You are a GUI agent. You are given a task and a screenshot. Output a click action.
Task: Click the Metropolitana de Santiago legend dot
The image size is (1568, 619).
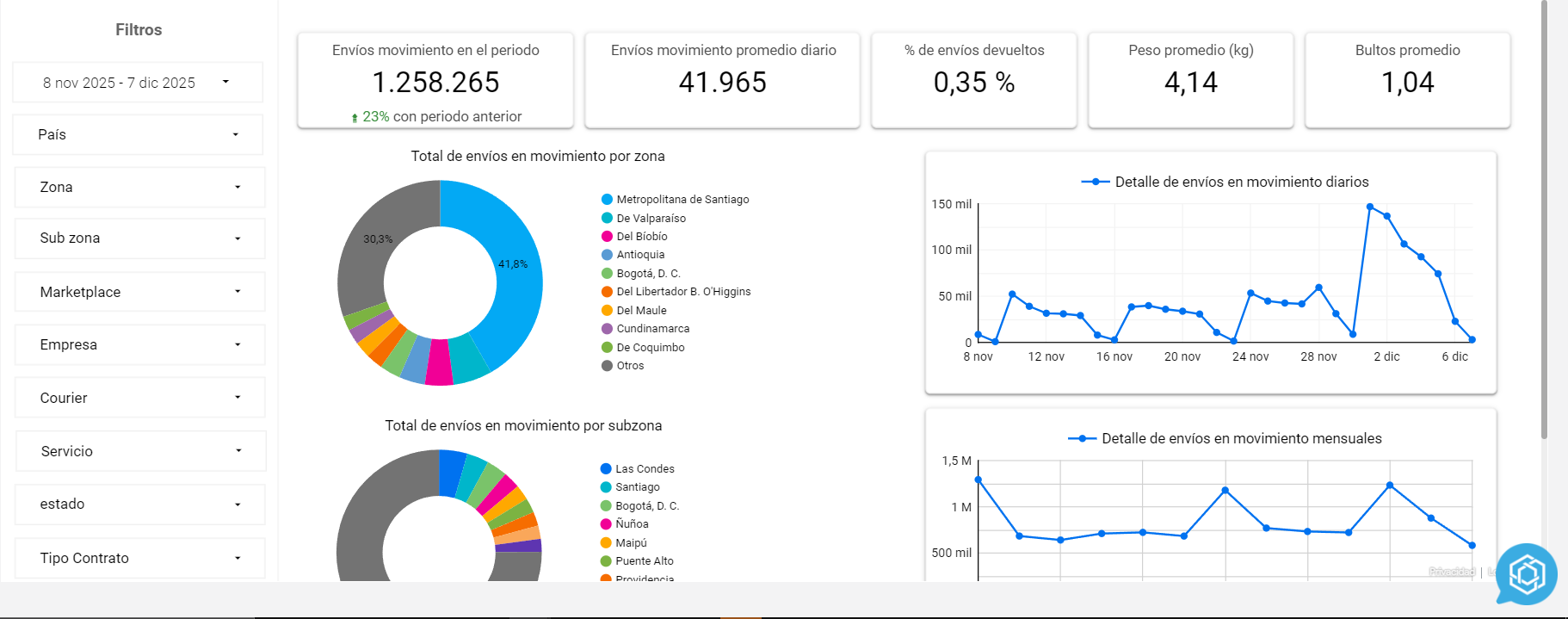[607, 200]
